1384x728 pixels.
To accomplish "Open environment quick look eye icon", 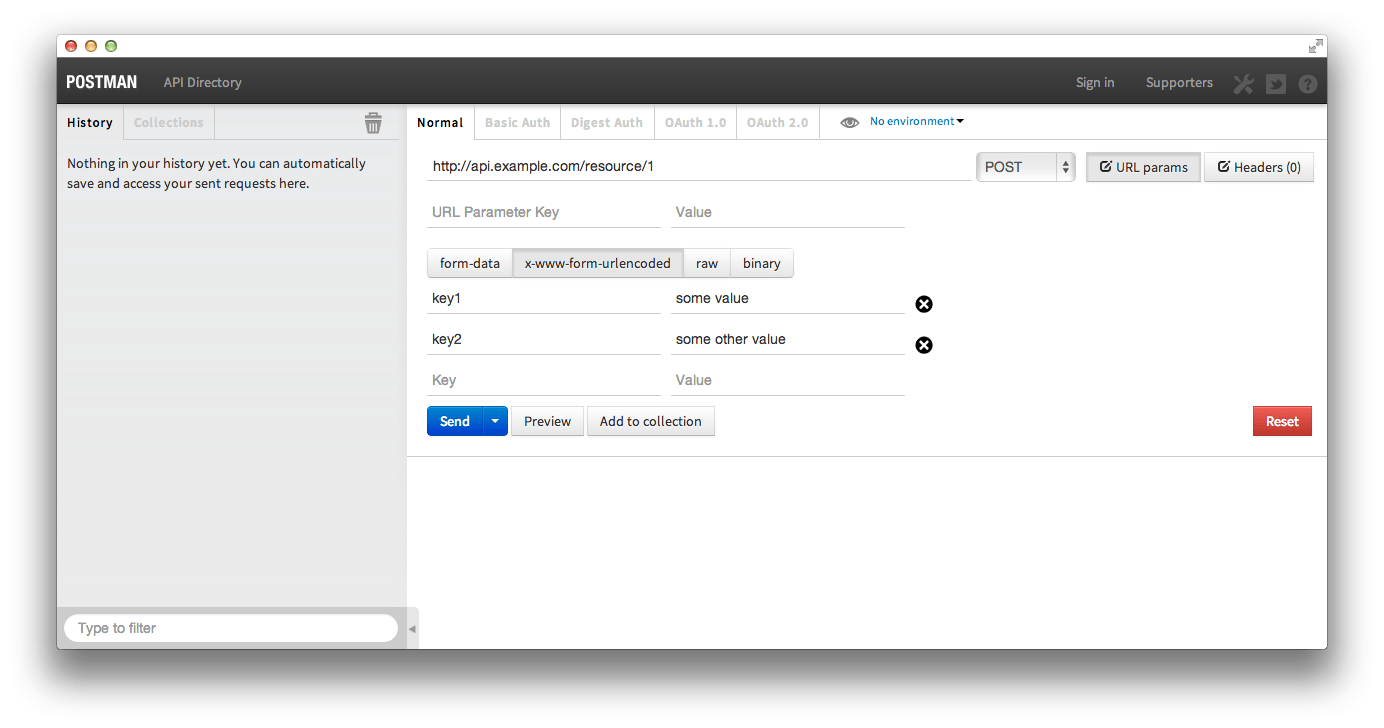I will (x=850, y=122).
